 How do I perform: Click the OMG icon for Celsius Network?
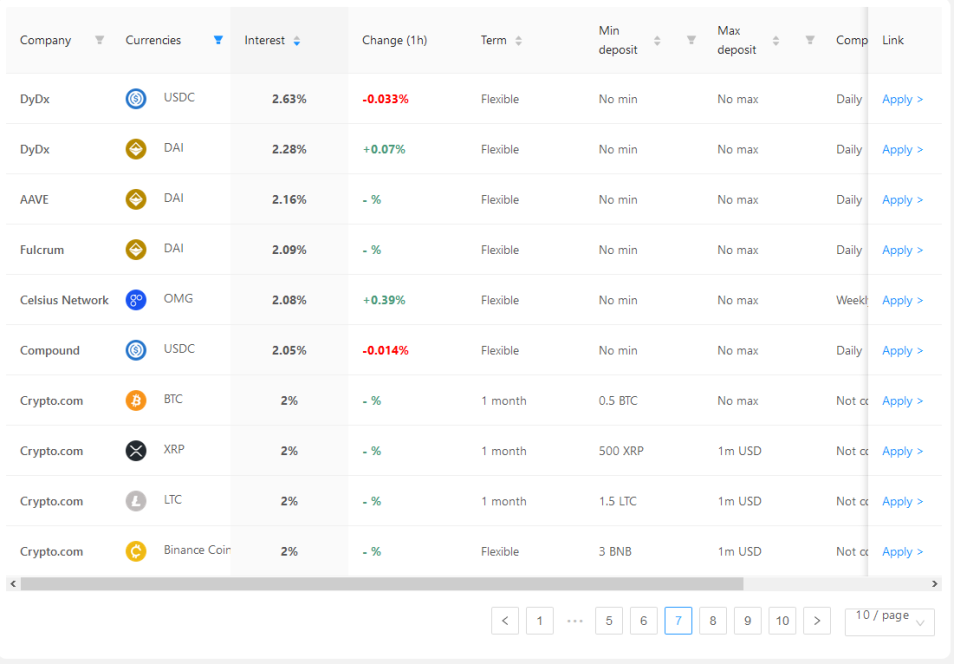(x=136, y=300)
